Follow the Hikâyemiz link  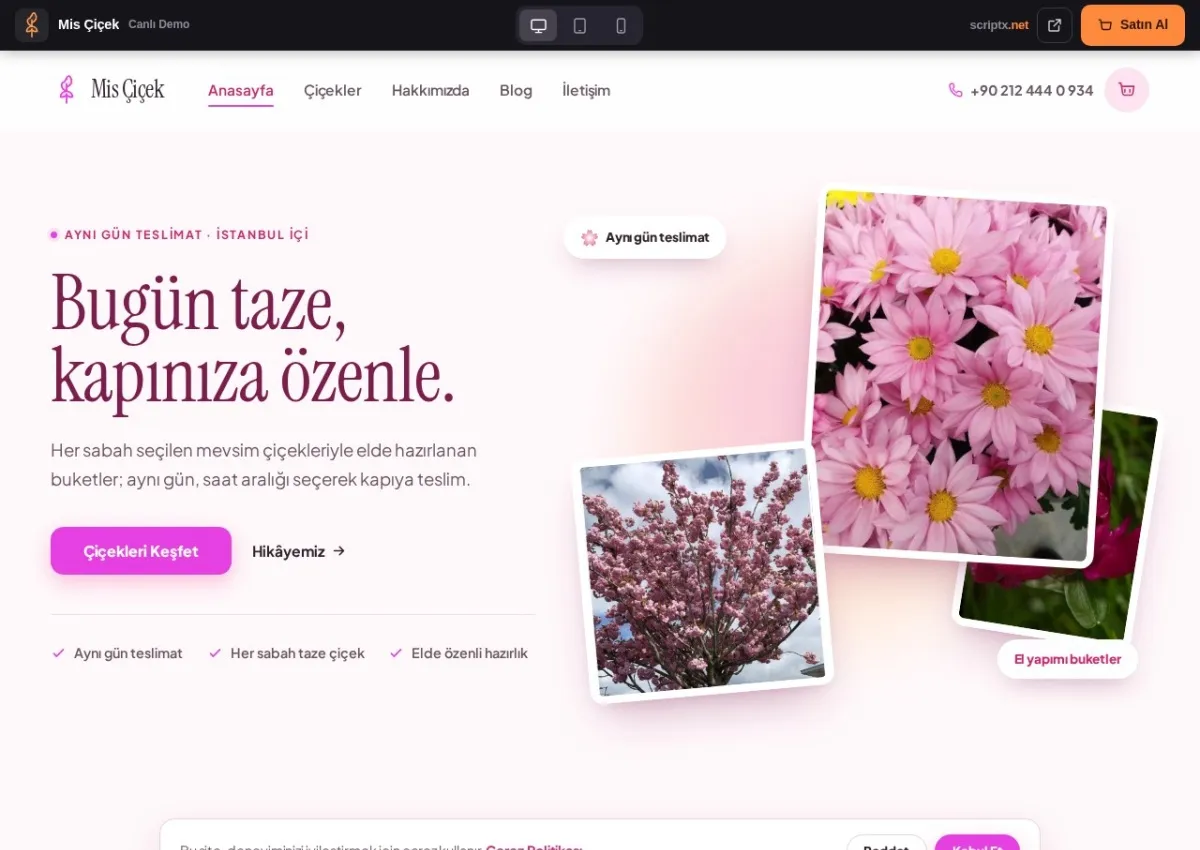[x=299, y=551]
